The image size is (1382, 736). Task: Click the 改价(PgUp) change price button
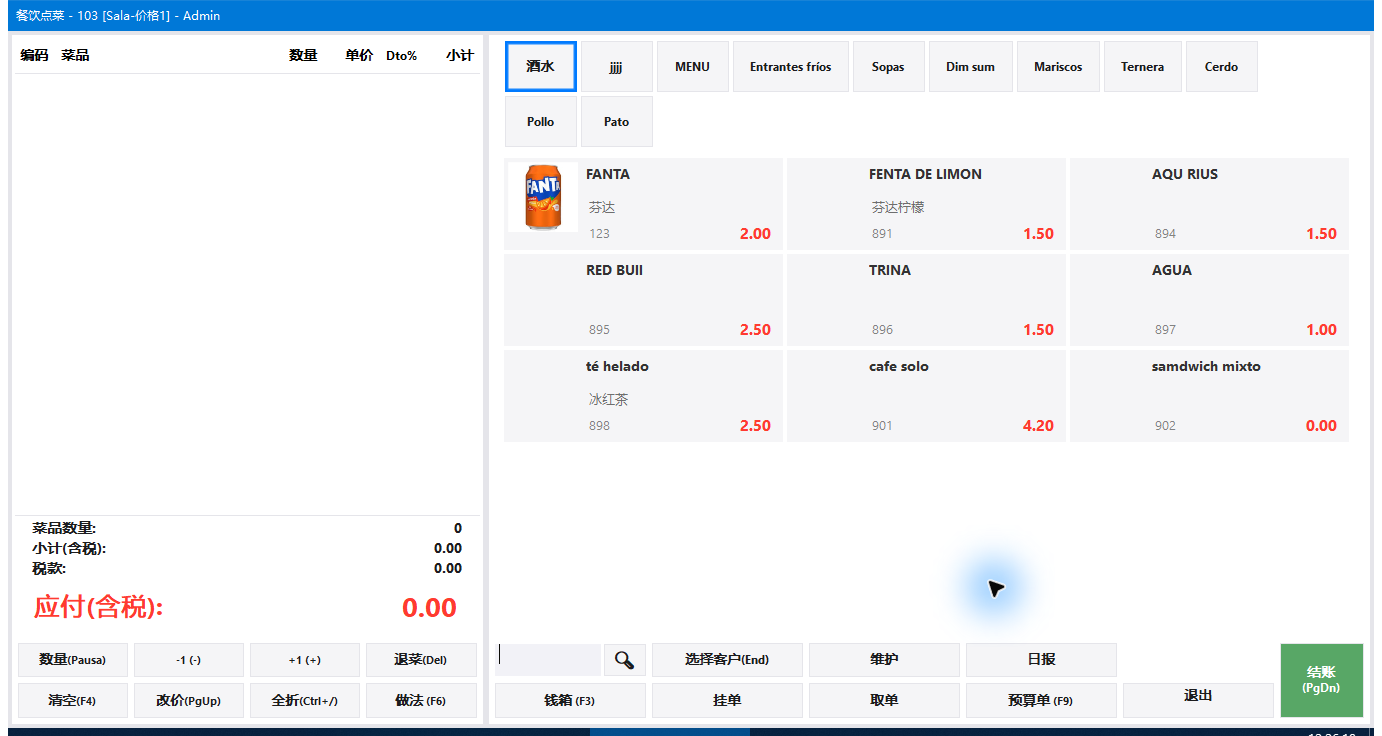tap(189, 701)
